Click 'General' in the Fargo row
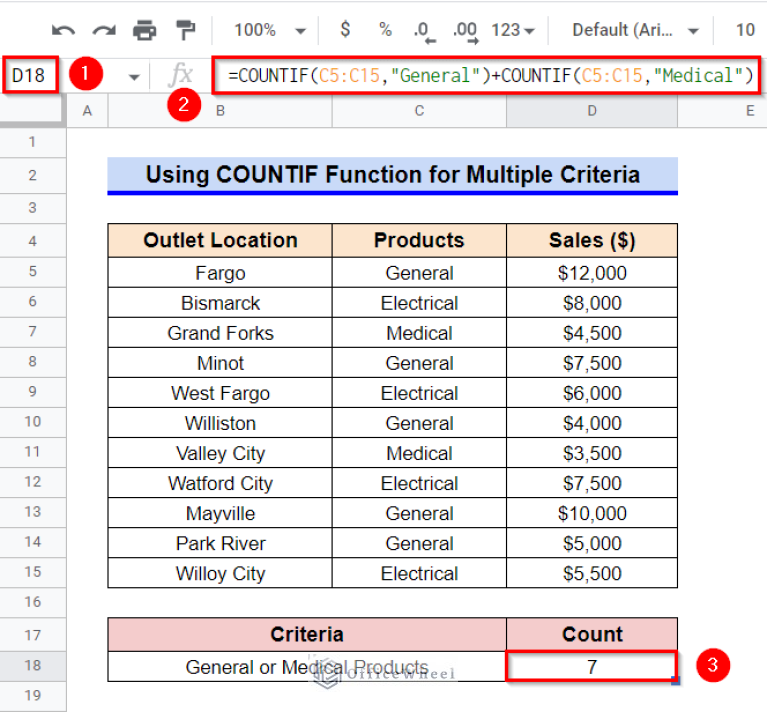This screenshot has width=767, height=712. coord(419,273)
